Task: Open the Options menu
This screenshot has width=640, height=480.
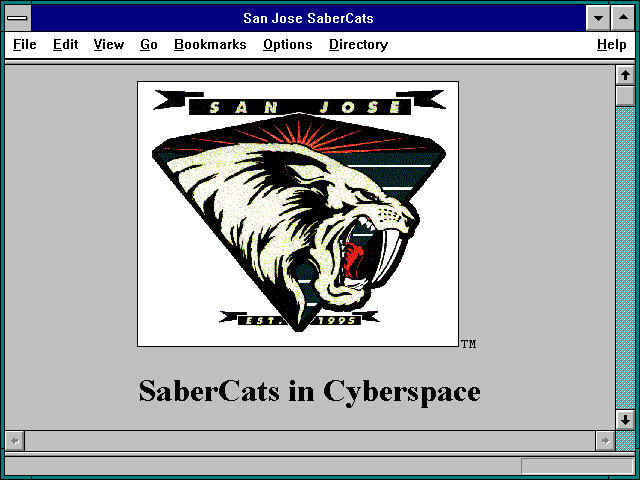Action: (x=287, y=44)
